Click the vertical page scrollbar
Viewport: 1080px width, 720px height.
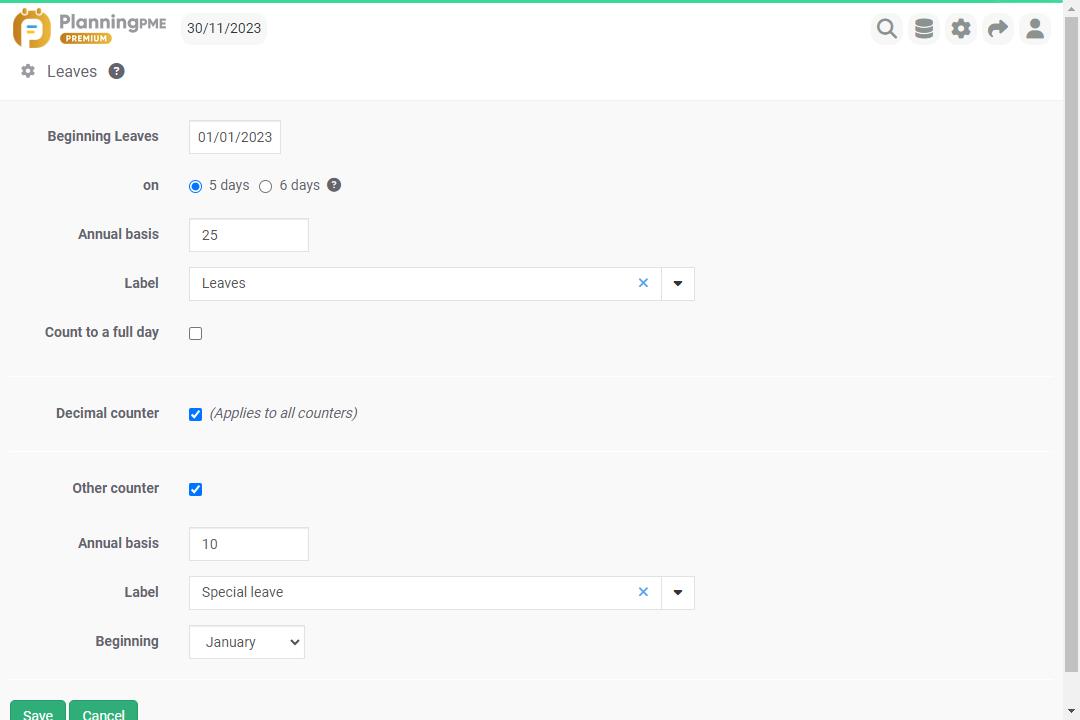pos(1071,344)
